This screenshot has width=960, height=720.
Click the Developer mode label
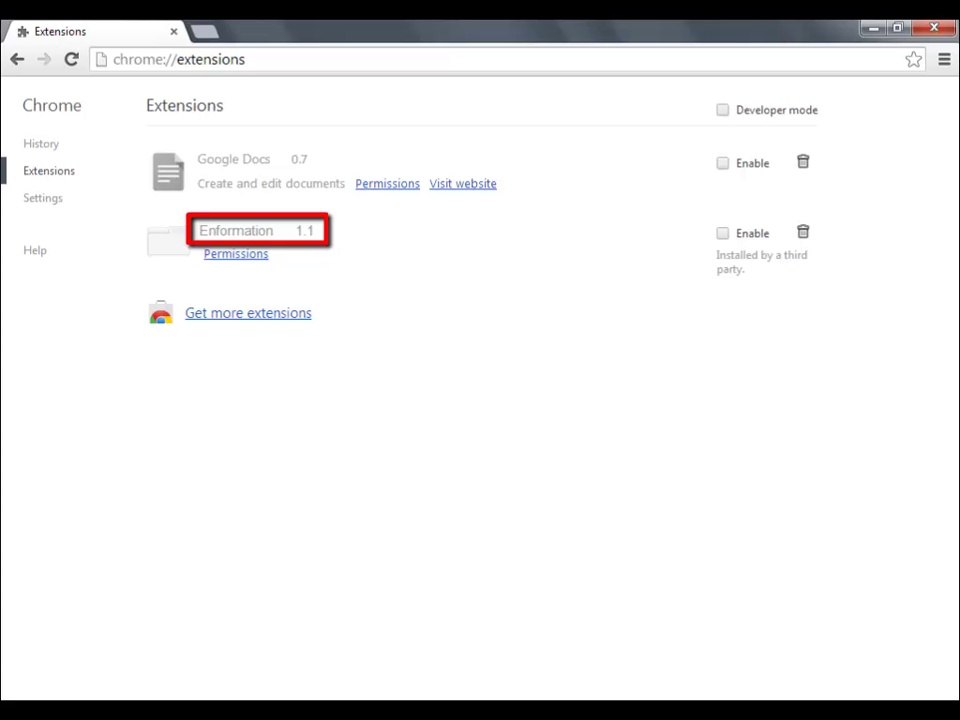776,110
